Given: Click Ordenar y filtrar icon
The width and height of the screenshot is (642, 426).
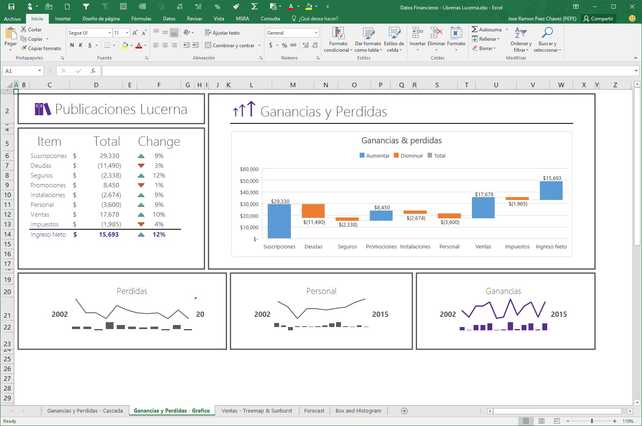Looking at the screenshot, I should pos(520,39).
